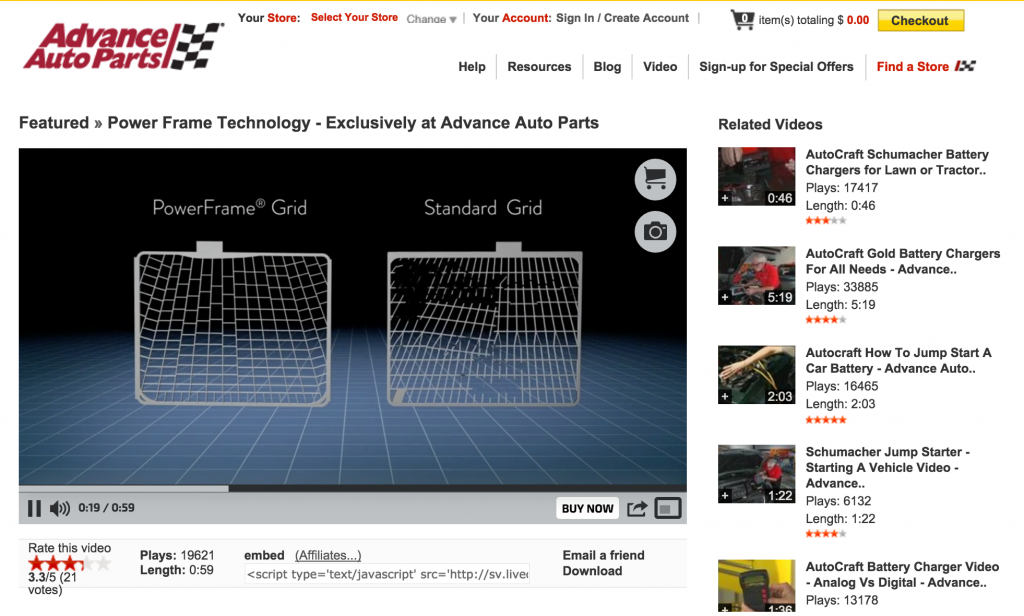
Task: Click the checkered flag Find a Store icon
Action: coord(965,66)
